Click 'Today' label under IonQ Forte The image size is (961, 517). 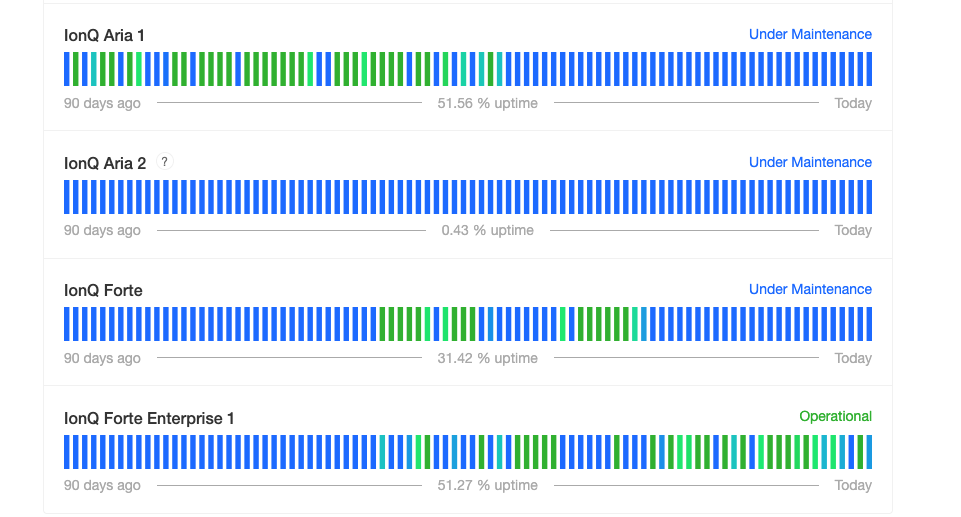853,358
